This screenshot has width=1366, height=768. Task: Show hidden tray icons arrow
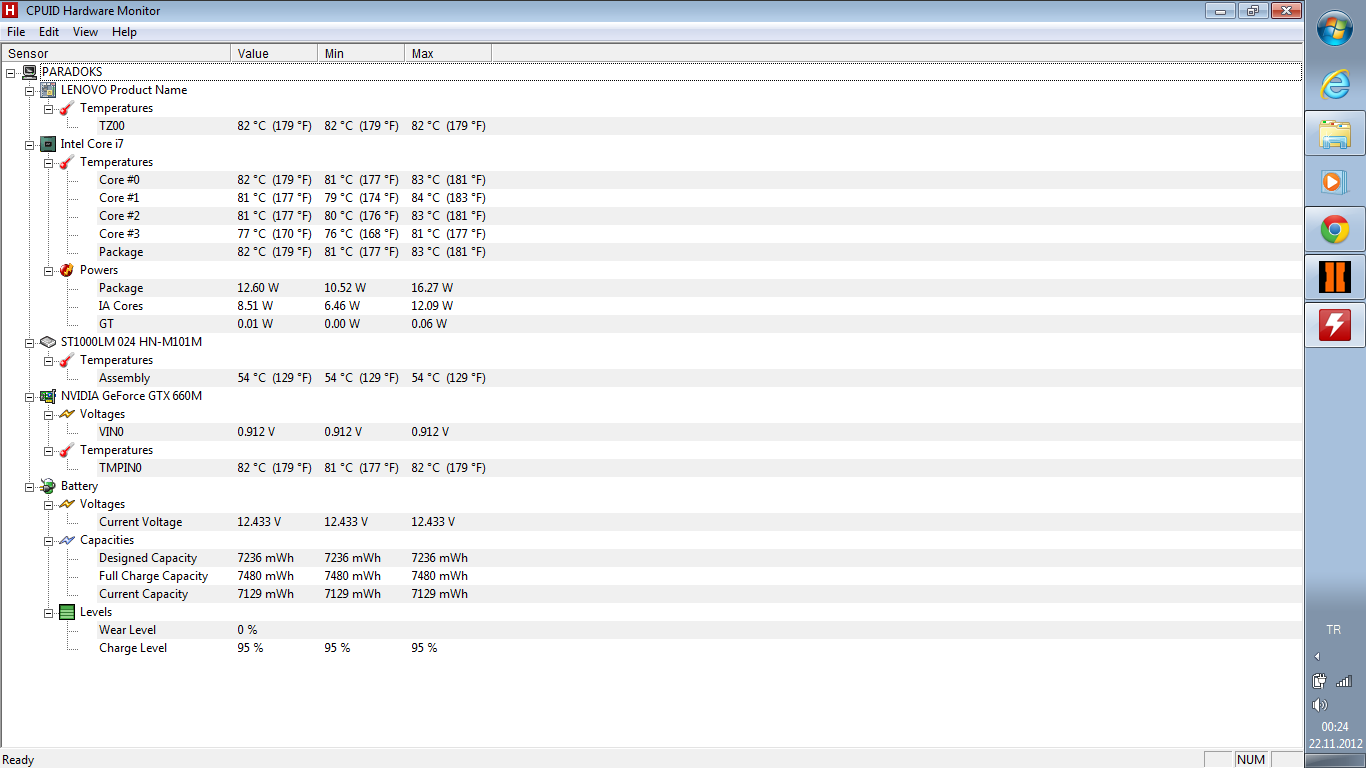click(1317, 657)
